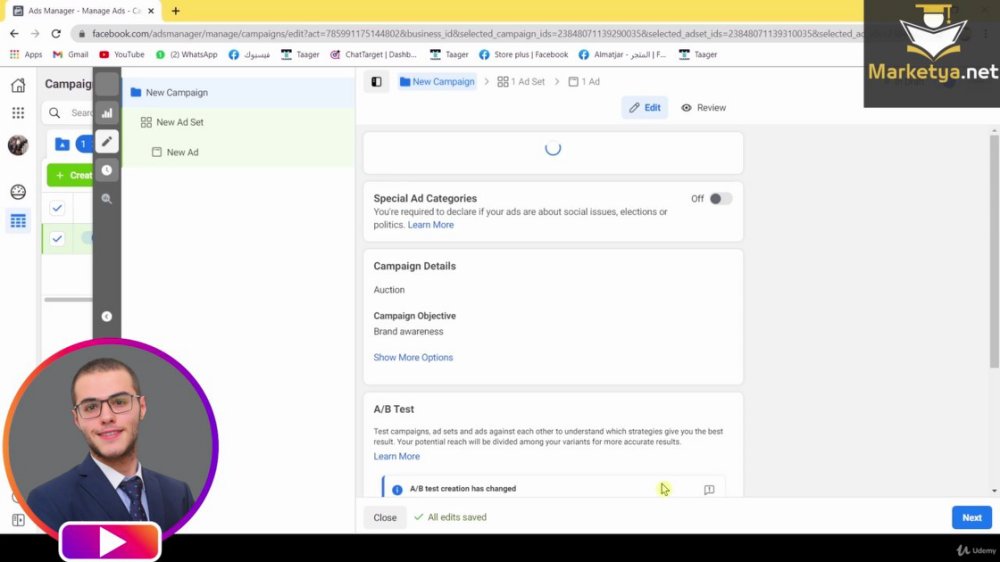This screenshot has height=562, width=1000.
Task: Select the Ads Manager browser tab
Action: click(85, 11)
